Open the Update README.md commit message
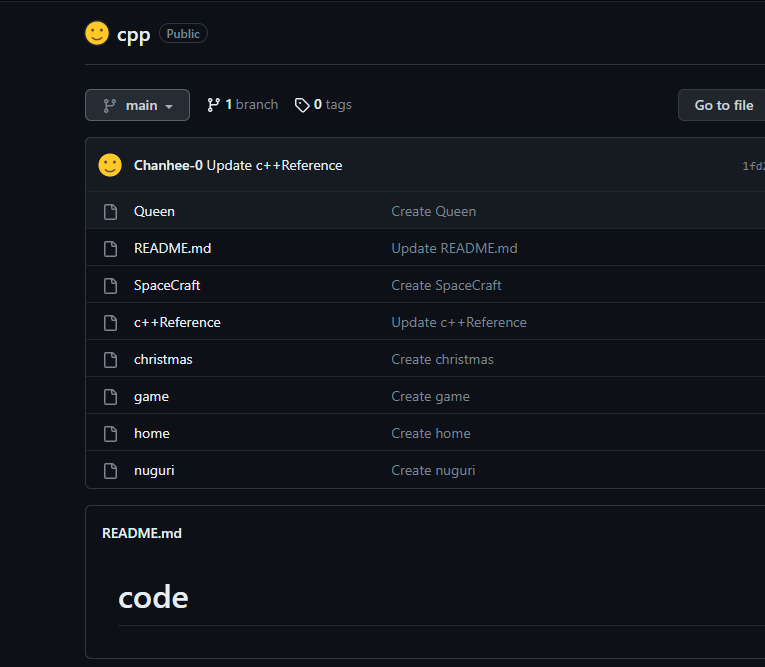This screenshot has width=765, height=667. point(454,248)
